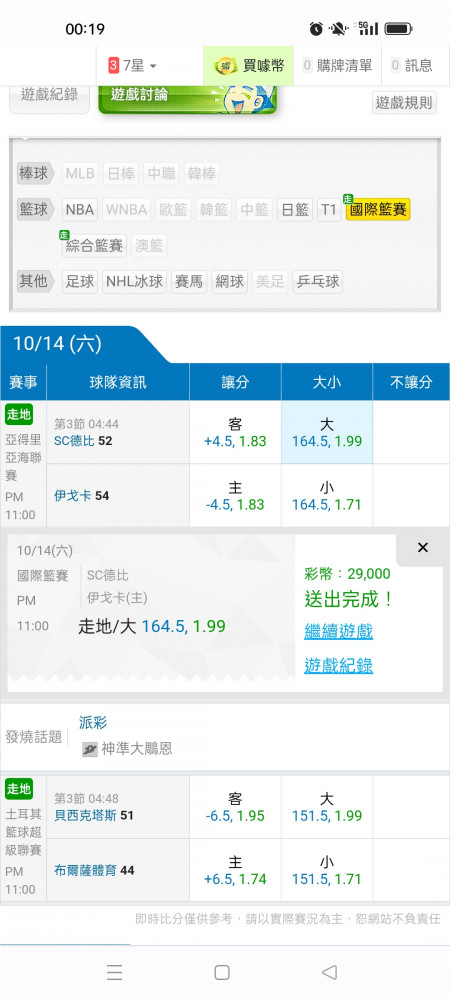Tap the 買噱幣 coin icon
Image resolution: width=450 pixels, height=1000 pixels.
[225, 65]
